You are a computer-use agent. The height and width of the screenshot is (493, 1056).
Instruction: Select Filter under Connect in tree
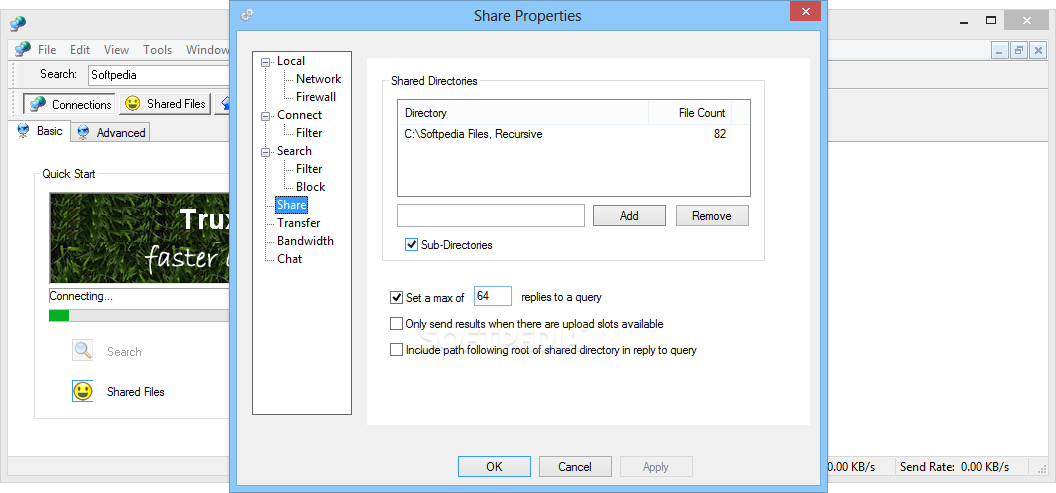[x=309, y=133]
